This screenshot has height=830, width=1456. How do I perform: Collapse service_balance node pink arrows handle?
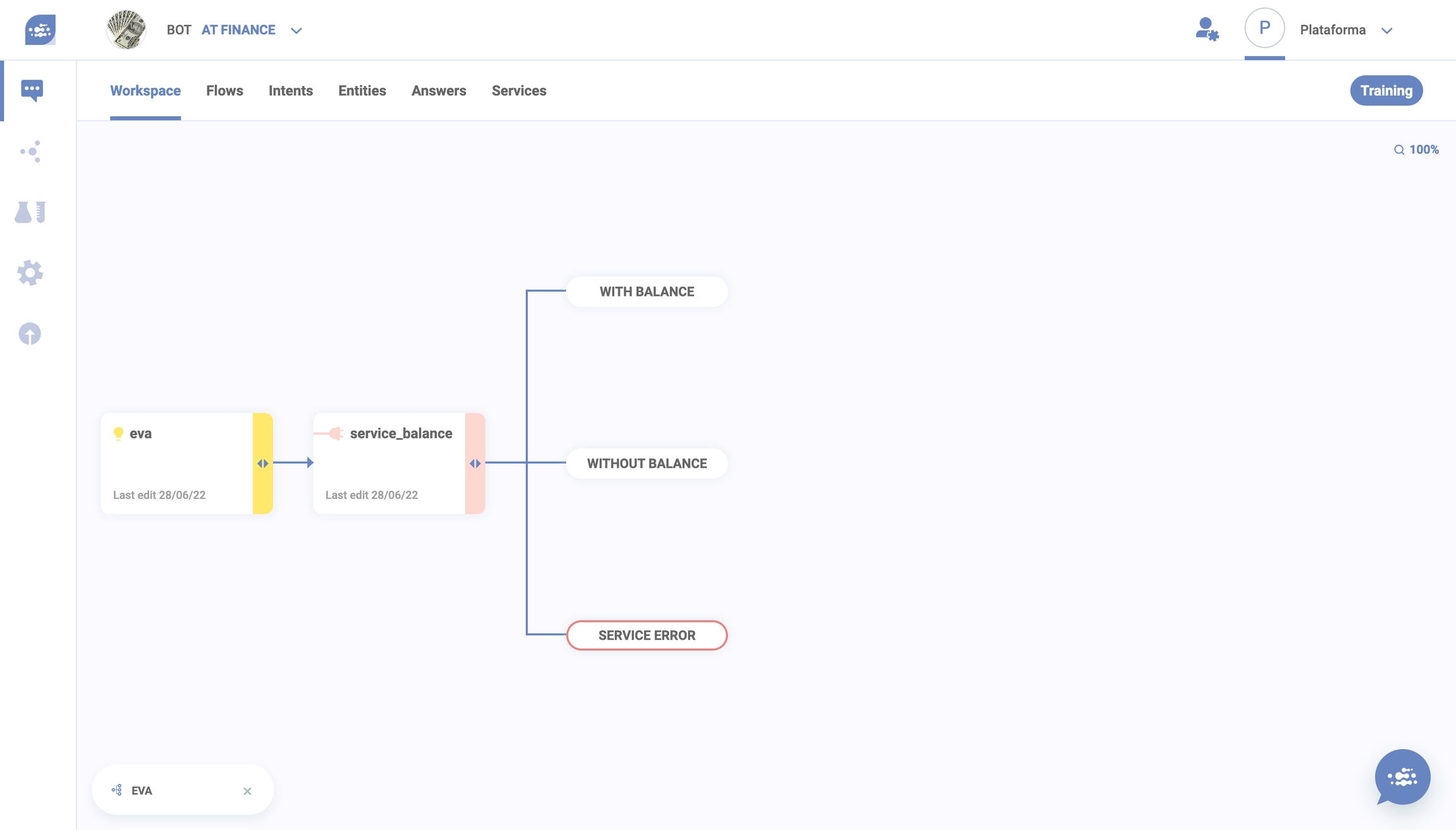coord(475,463)
